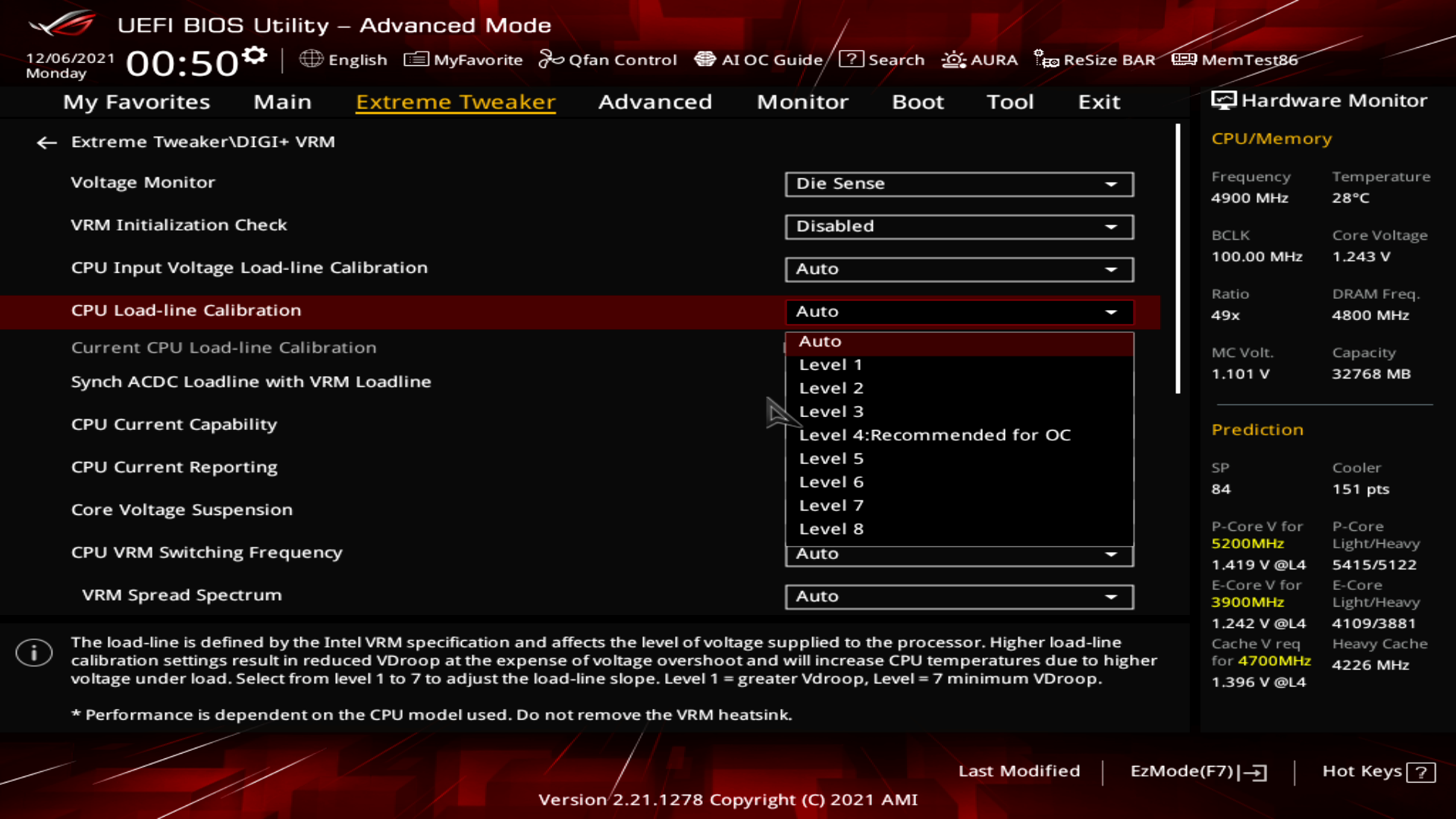Click the Last Modified button
This screenshot has width=1456, height=819.
[1018, 771]
